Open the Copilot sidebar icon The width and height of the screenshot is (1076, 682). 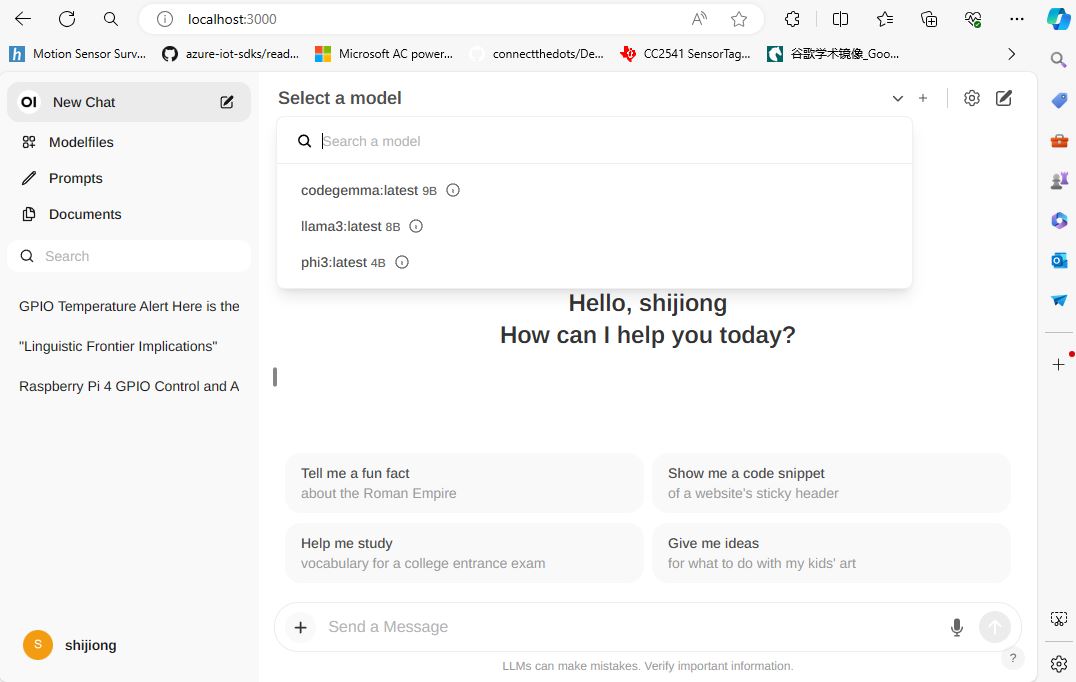tap(1057, 19)
